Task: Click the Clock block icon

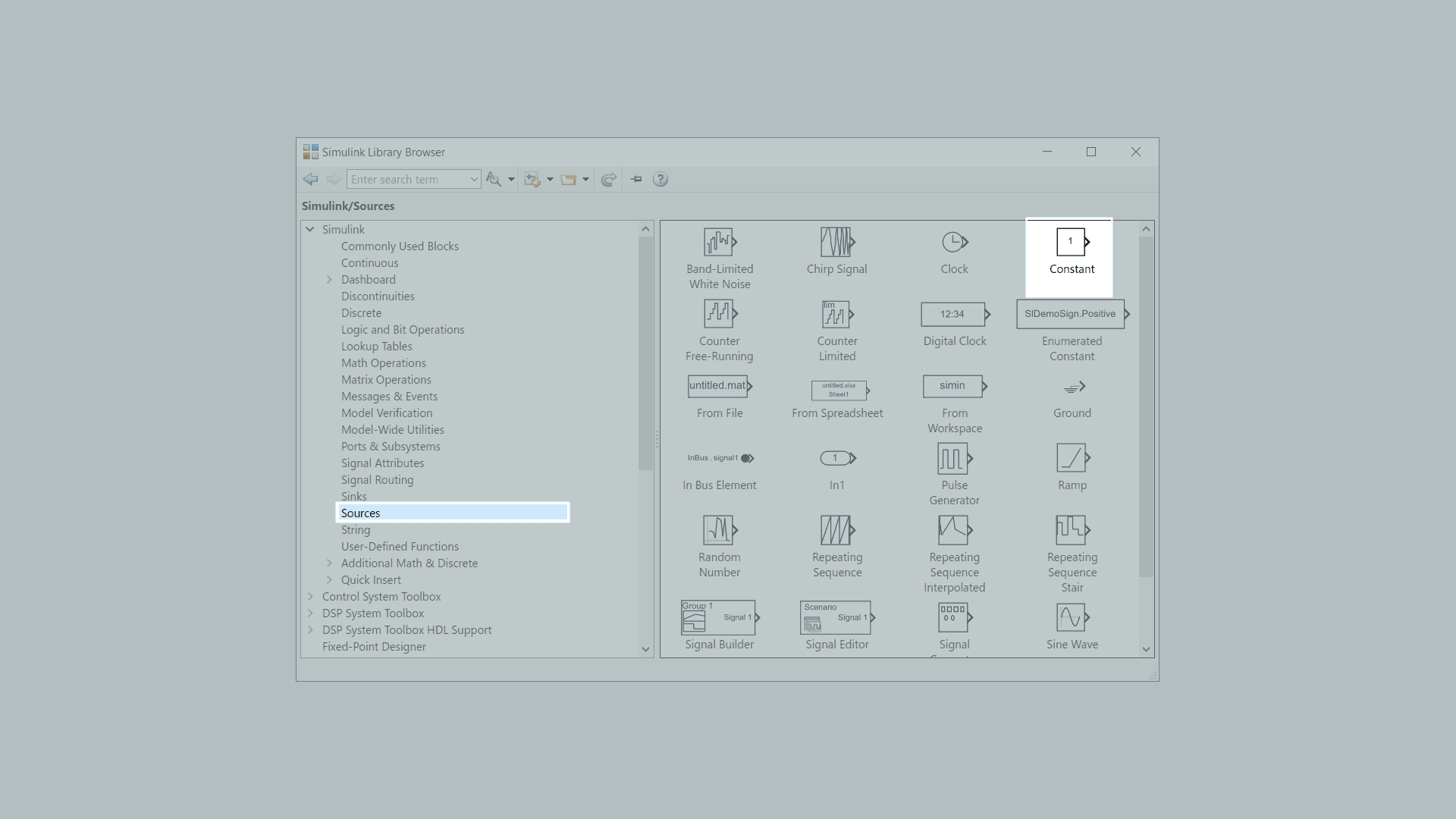Action: pyautogui.click(x=954, y=243)
